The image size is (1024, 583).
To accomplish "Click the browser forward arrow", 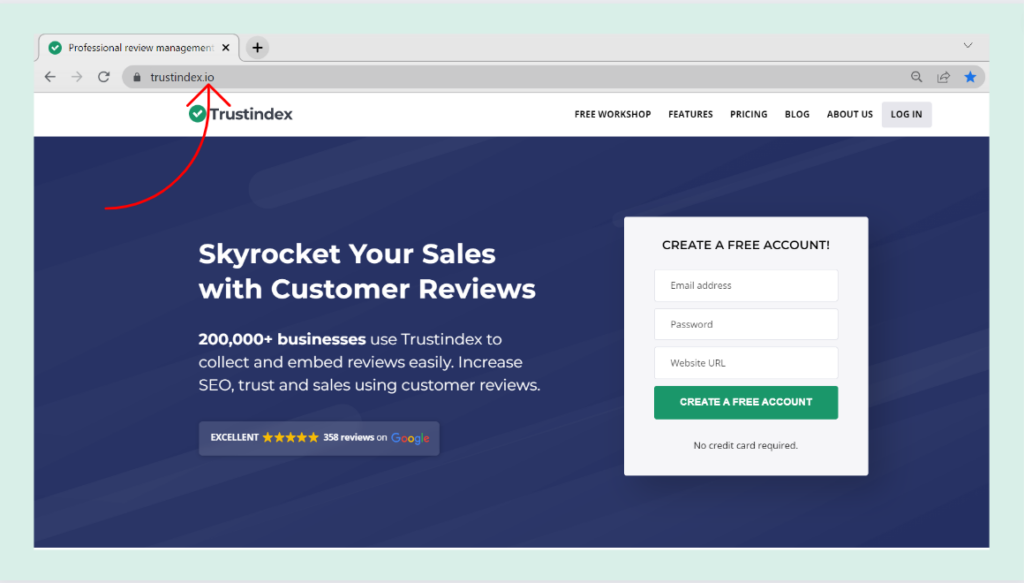I will click(x=77, y=77).
